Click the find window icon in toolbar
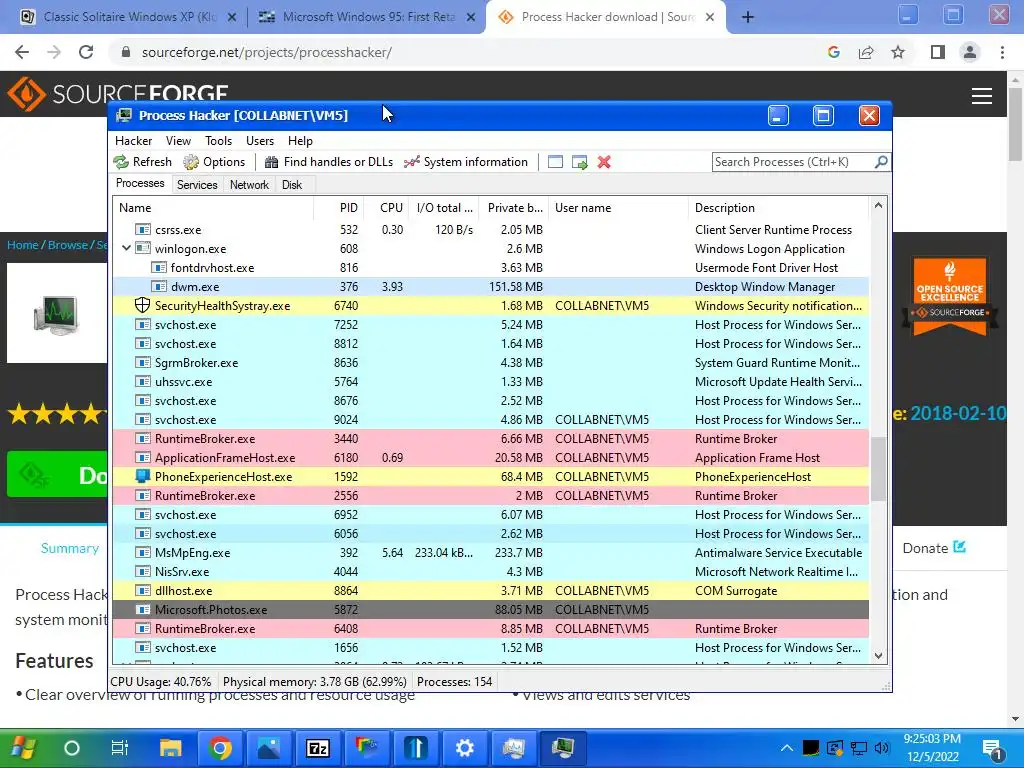Screen dimensions: 1024x768 [x=555, y=162]
